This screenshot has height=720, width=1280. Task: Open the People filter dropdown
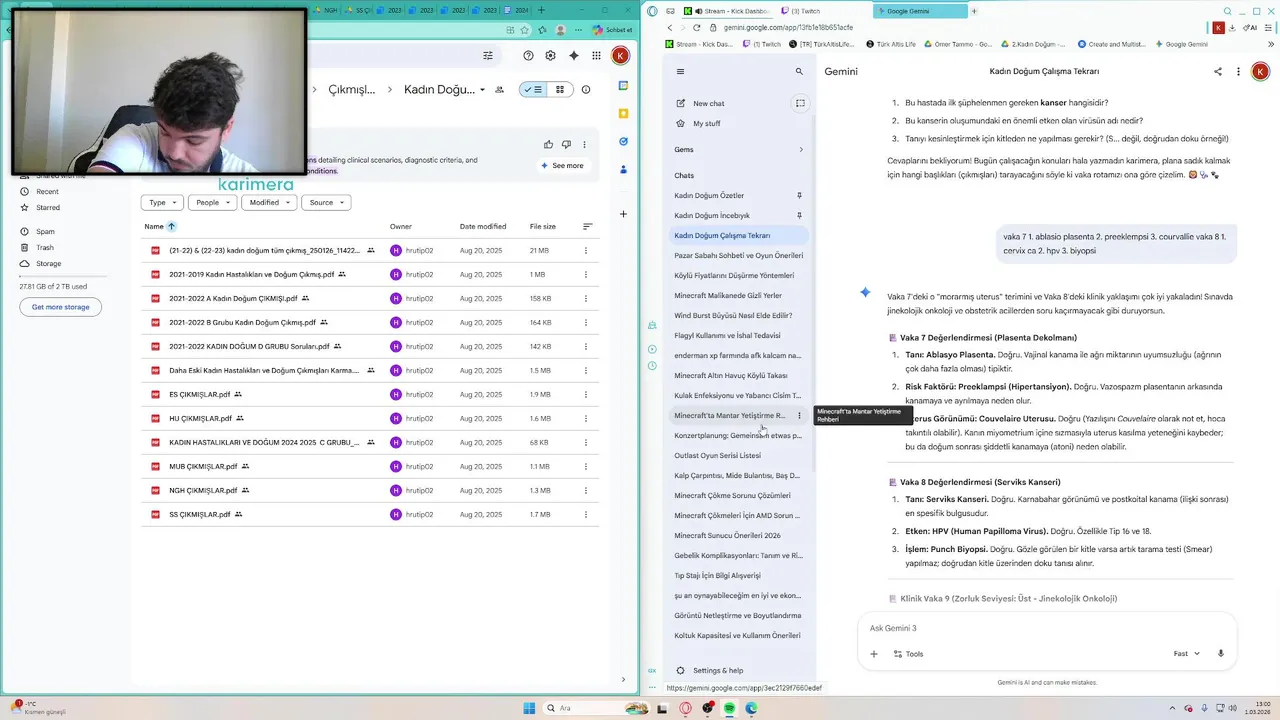[x=212, y=202]
